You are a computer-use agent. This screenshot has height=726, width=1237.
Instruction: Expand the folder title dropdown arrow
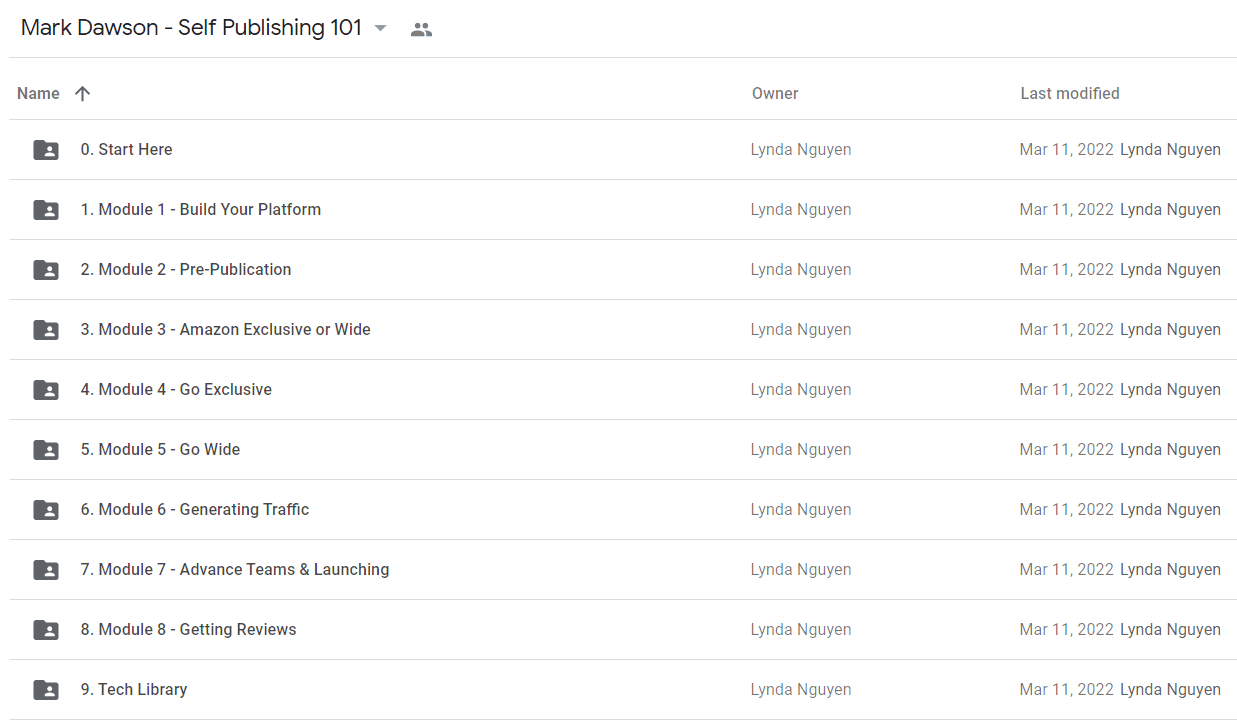380,29
